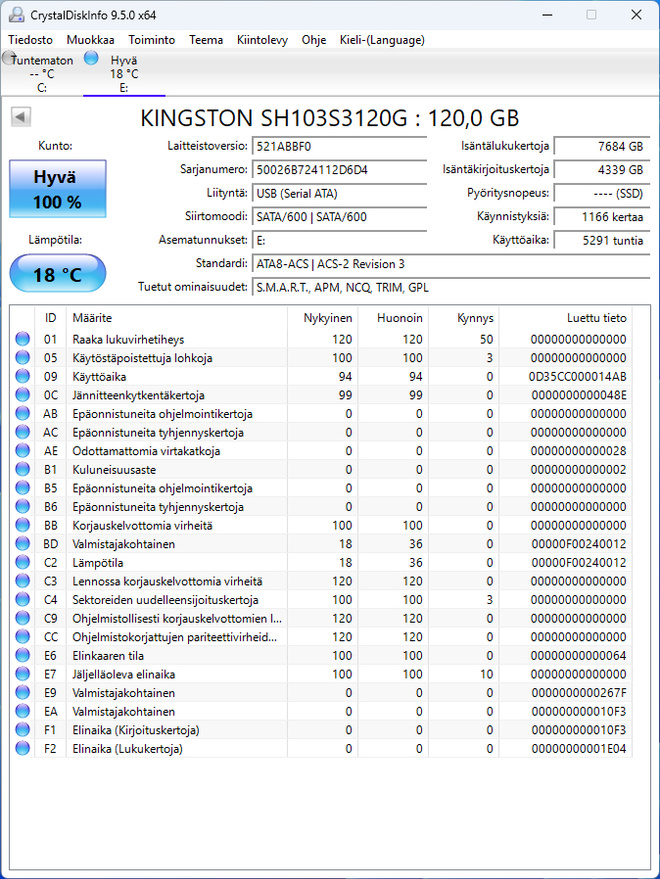Screen dimensions: 660x879
Task: Click status icon for attribute B6 row
Action: tap(22, 506)
